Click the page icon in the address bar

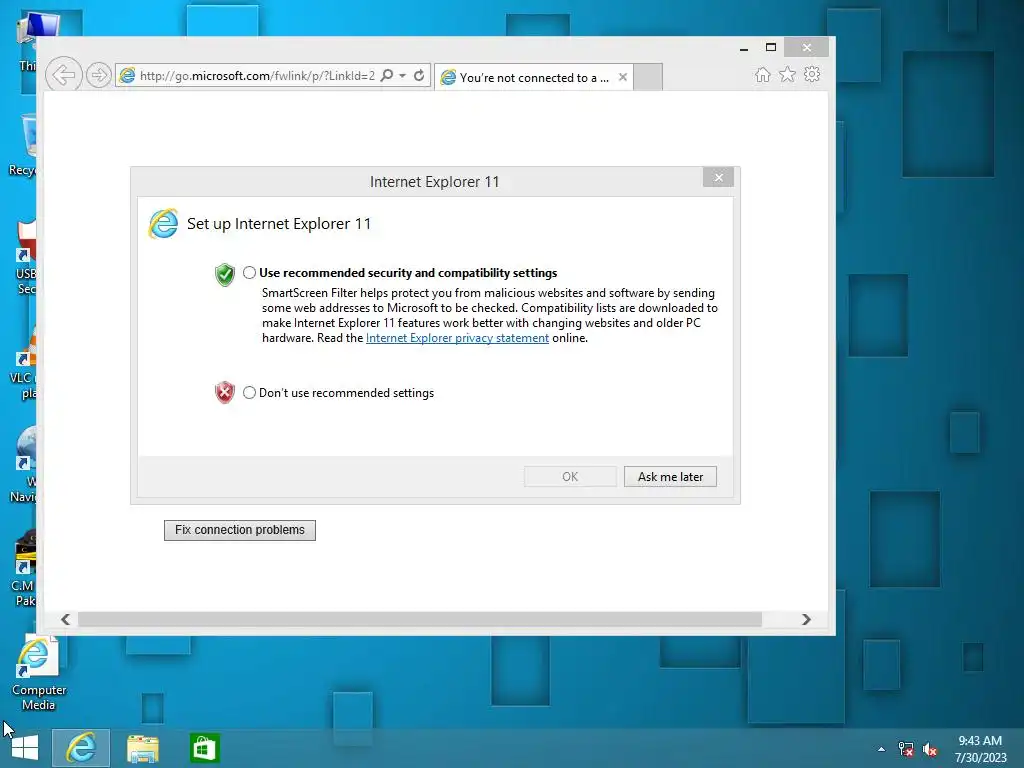coord(127,76)
